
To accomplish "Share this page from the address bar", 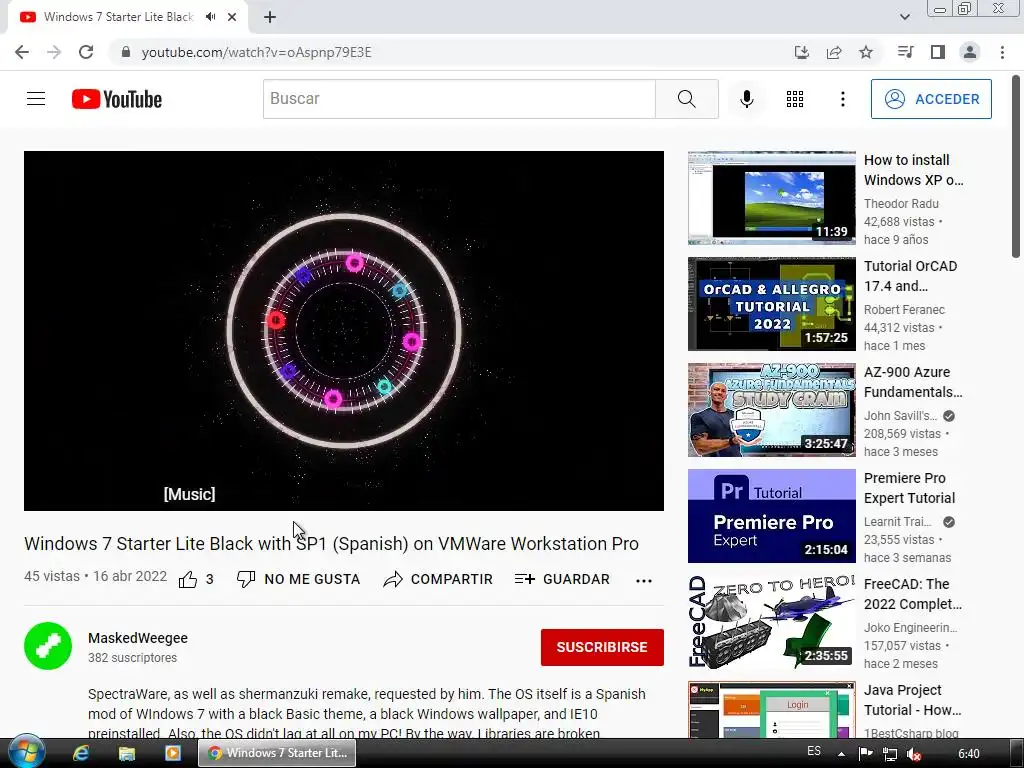I will 834,52.
